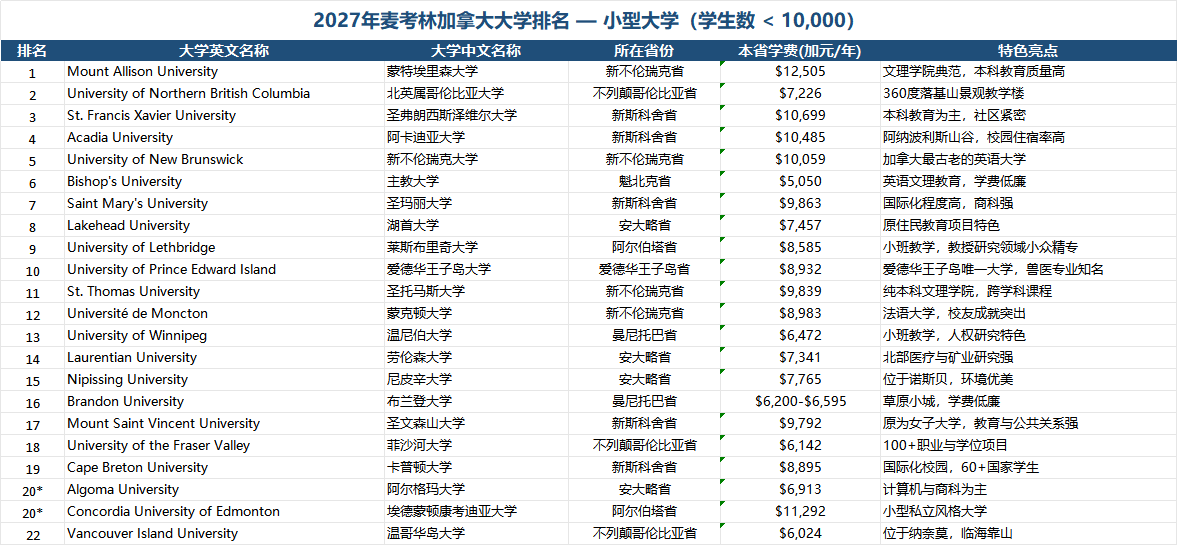Click highlight cell 加拿大最古老的英语大学
The image size is (1177, 545).
[x=1028, y=160]
